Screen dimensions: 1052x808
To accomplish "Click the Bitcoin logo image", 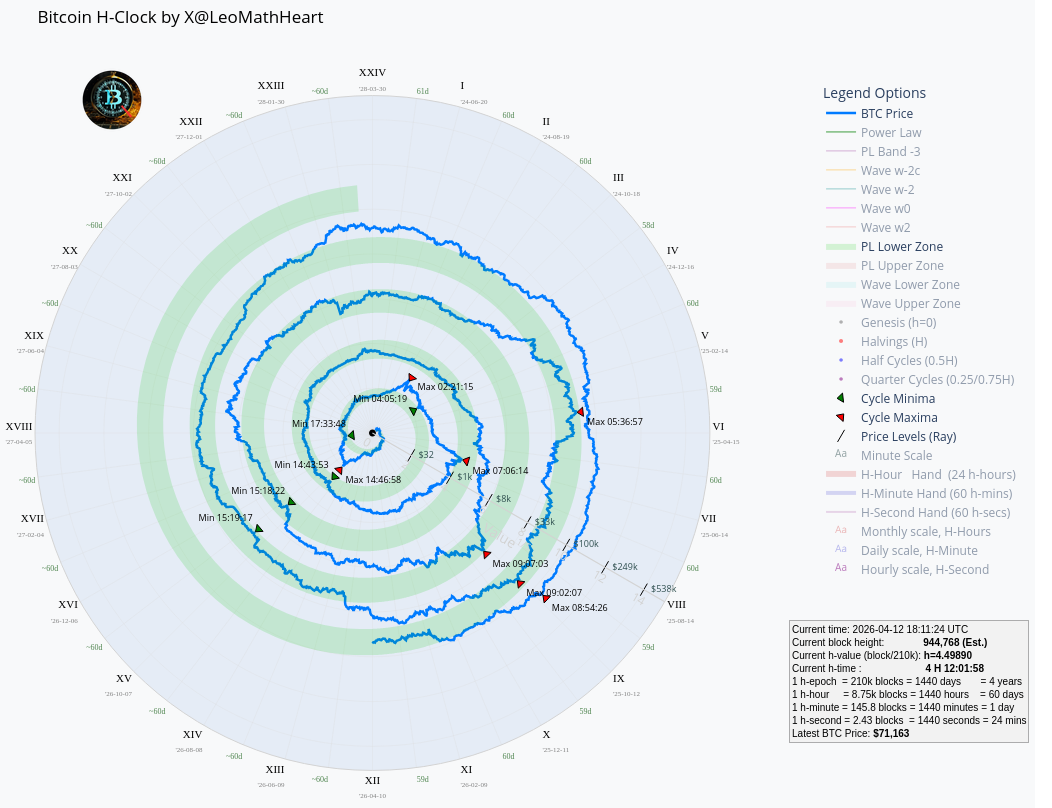I will (112, 99).
